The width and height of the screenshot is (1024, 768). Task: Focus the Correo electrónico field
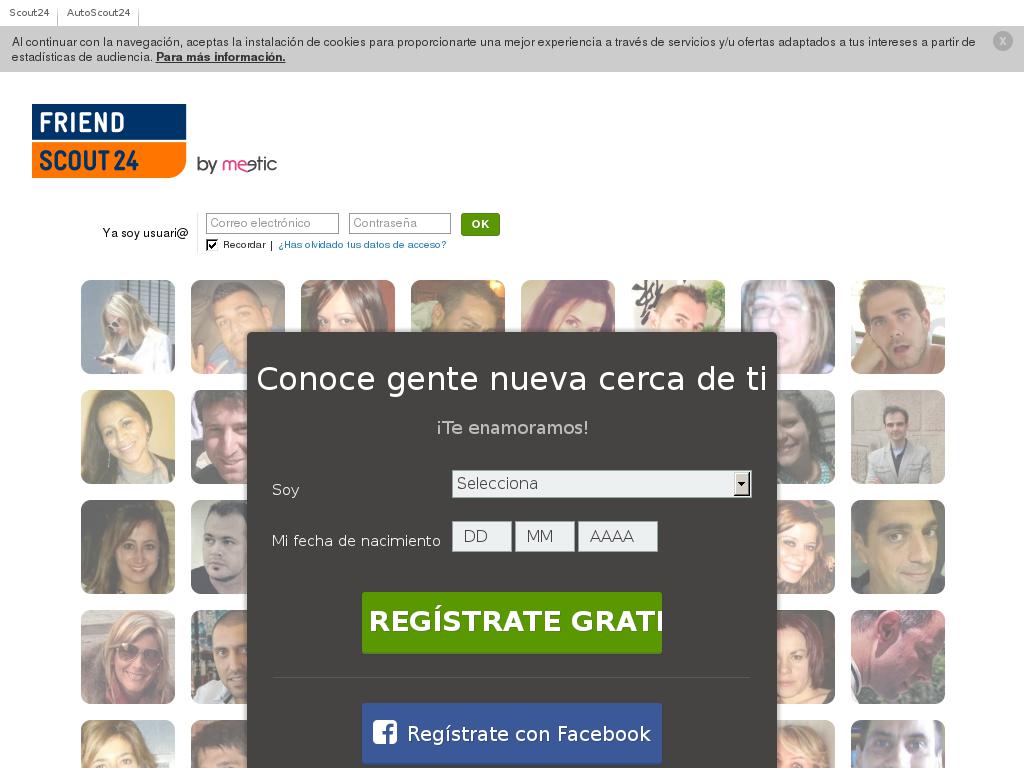point(272,223)
